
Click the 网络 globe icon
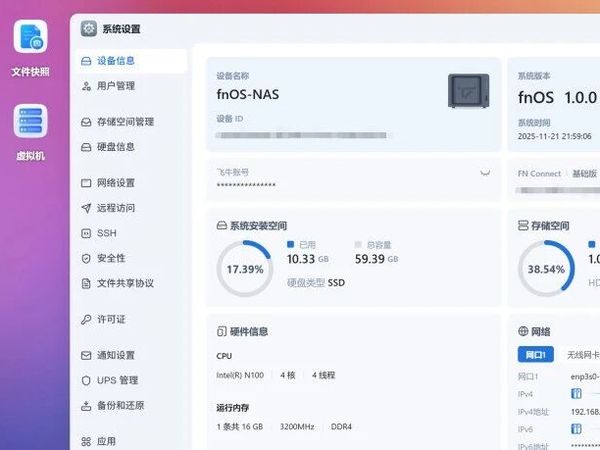(x=523, y=331)
